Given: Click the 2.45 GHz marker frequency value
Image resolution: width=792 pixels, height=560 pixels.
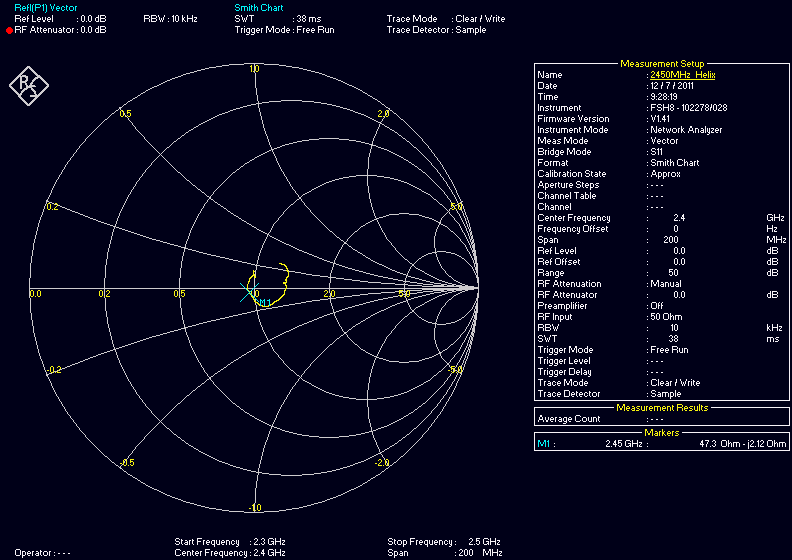Looking at the screenshot, I should click(624, 444).
